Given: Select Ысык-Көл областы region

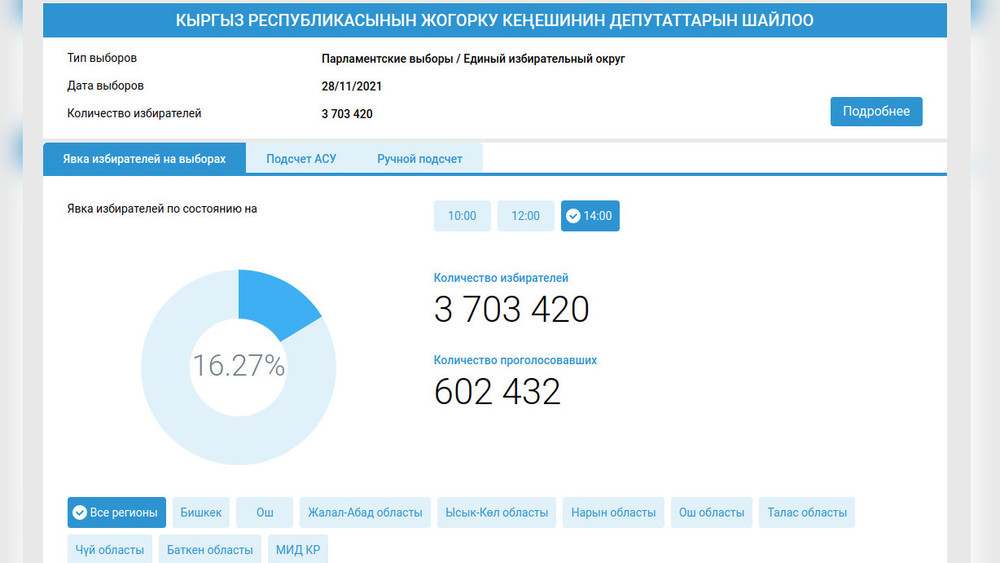Looking at the screenshot, I should point(496,513).
